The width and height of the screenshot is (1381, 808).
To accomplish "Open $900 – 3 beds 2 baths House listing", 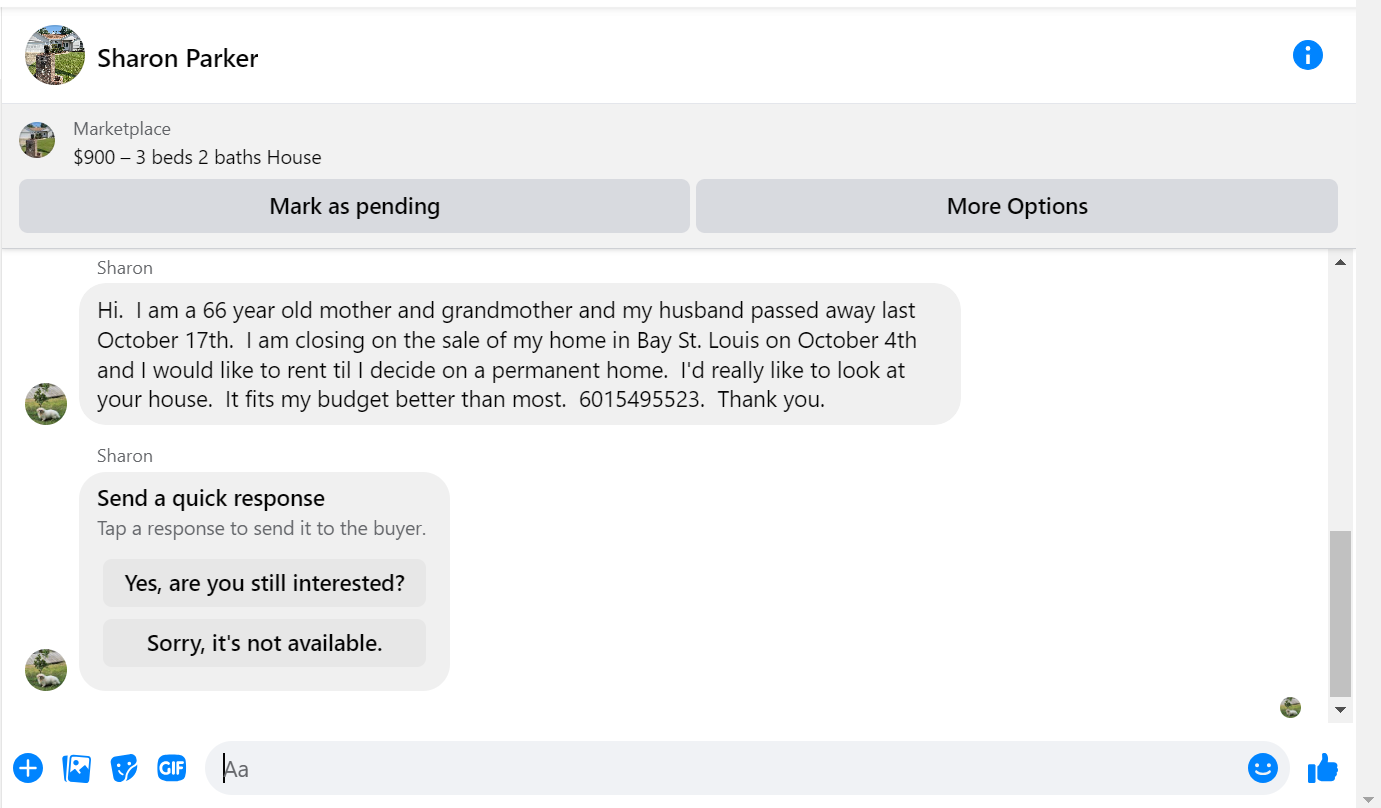I will point(197,157).
